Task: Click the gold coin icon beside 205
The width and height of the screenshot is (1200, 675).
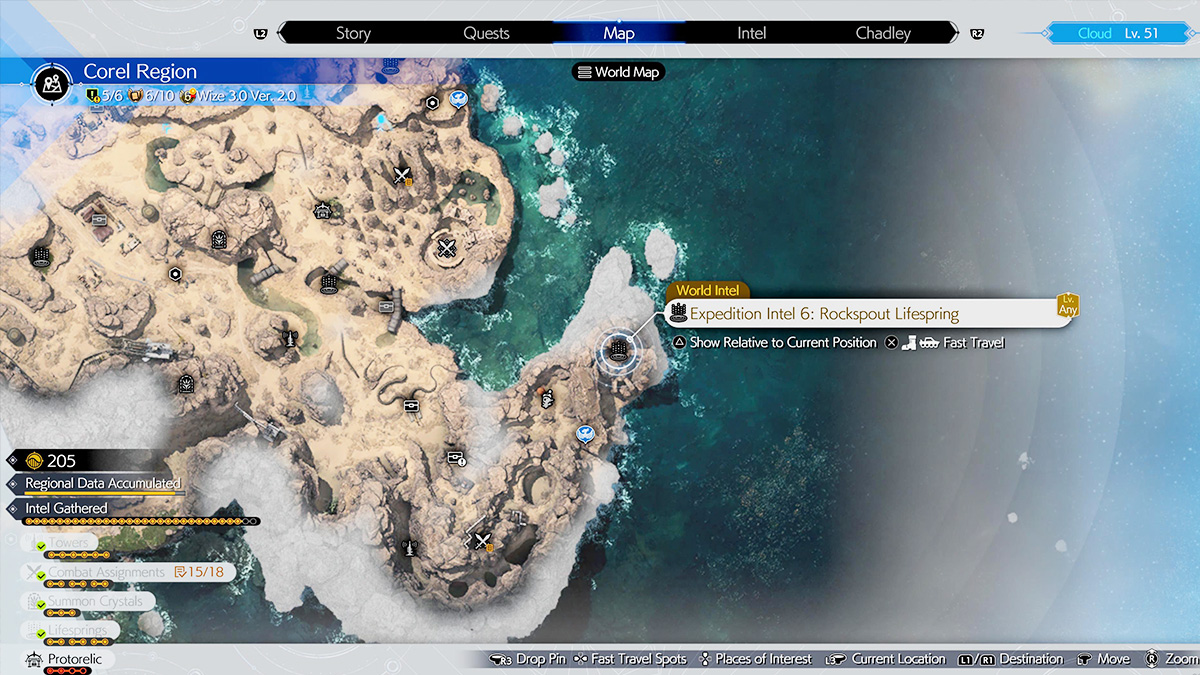Action: 33,461
